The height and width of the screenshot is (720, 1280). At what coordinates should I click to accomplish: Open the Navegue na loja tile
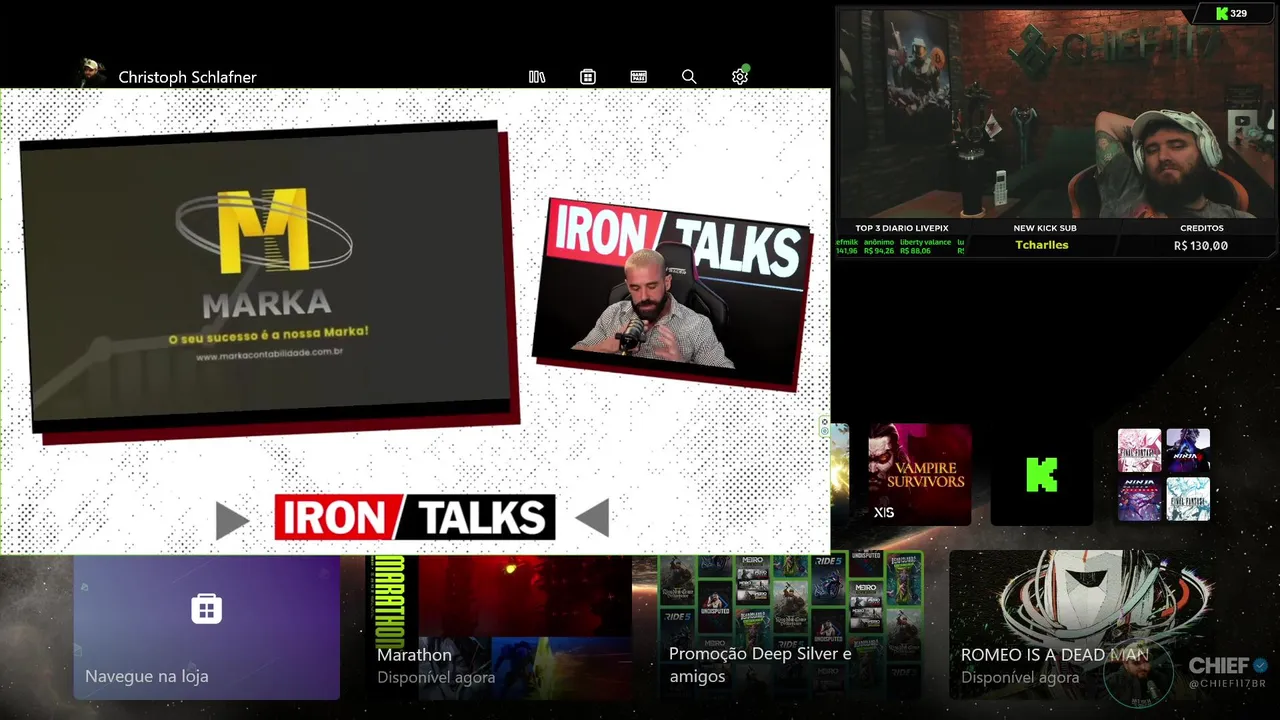pyautogui.click(x=207, y=628)
